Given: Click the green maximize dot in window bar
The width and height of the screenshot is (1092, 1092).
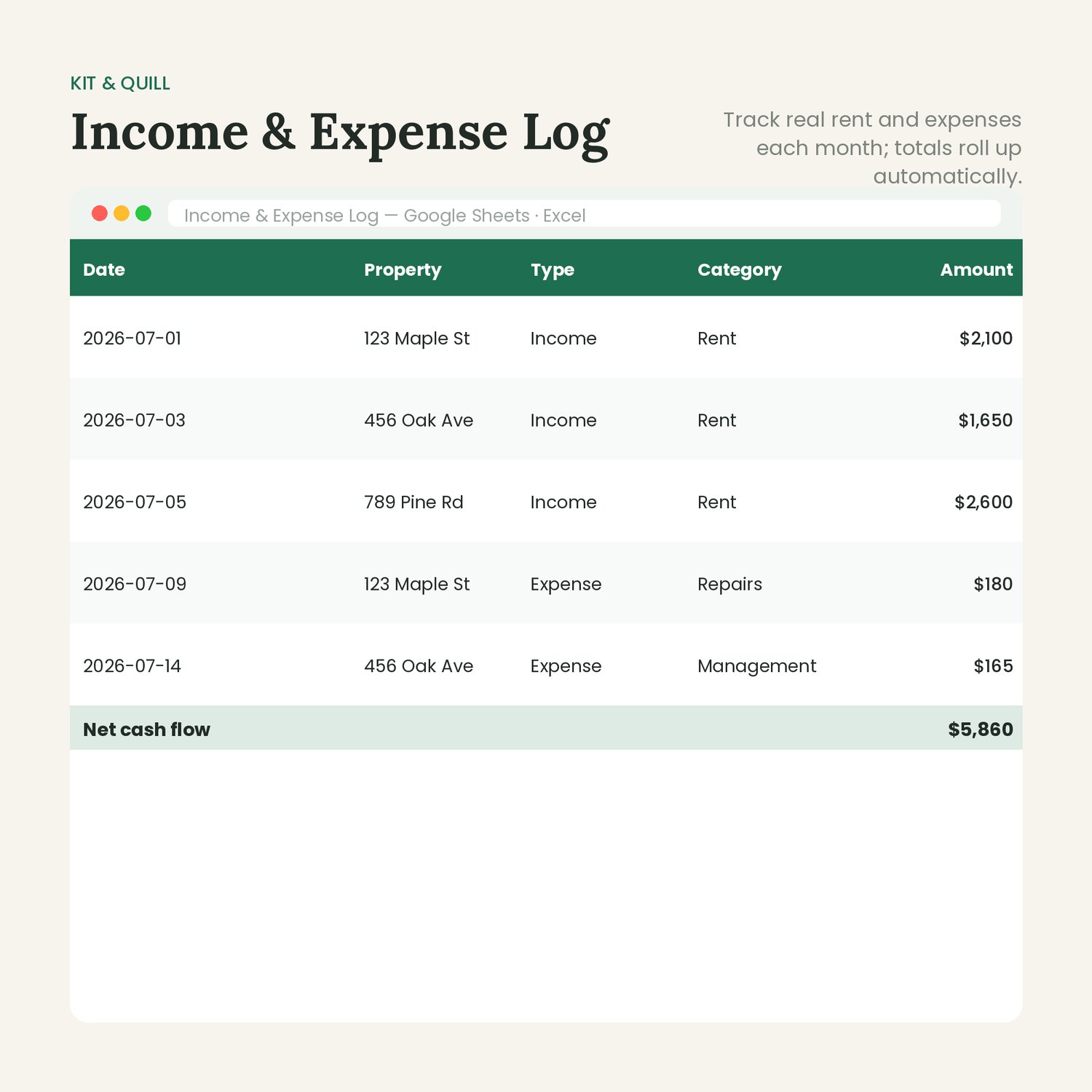Looking at the screenshot, I should 143,213.
